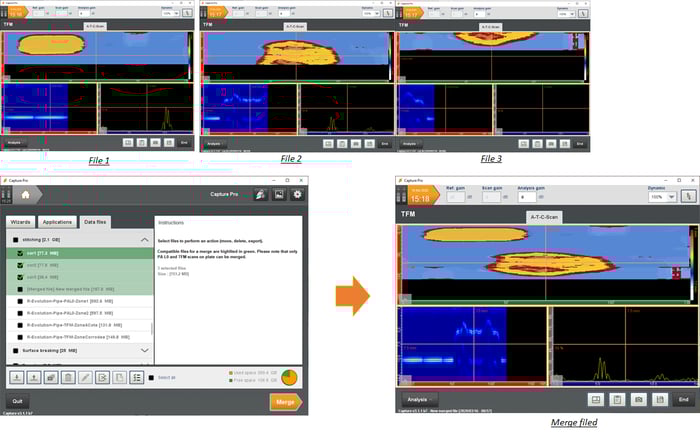
Task: Click the export (upload arrow) toolbar icon
Action: pos(34,378)
